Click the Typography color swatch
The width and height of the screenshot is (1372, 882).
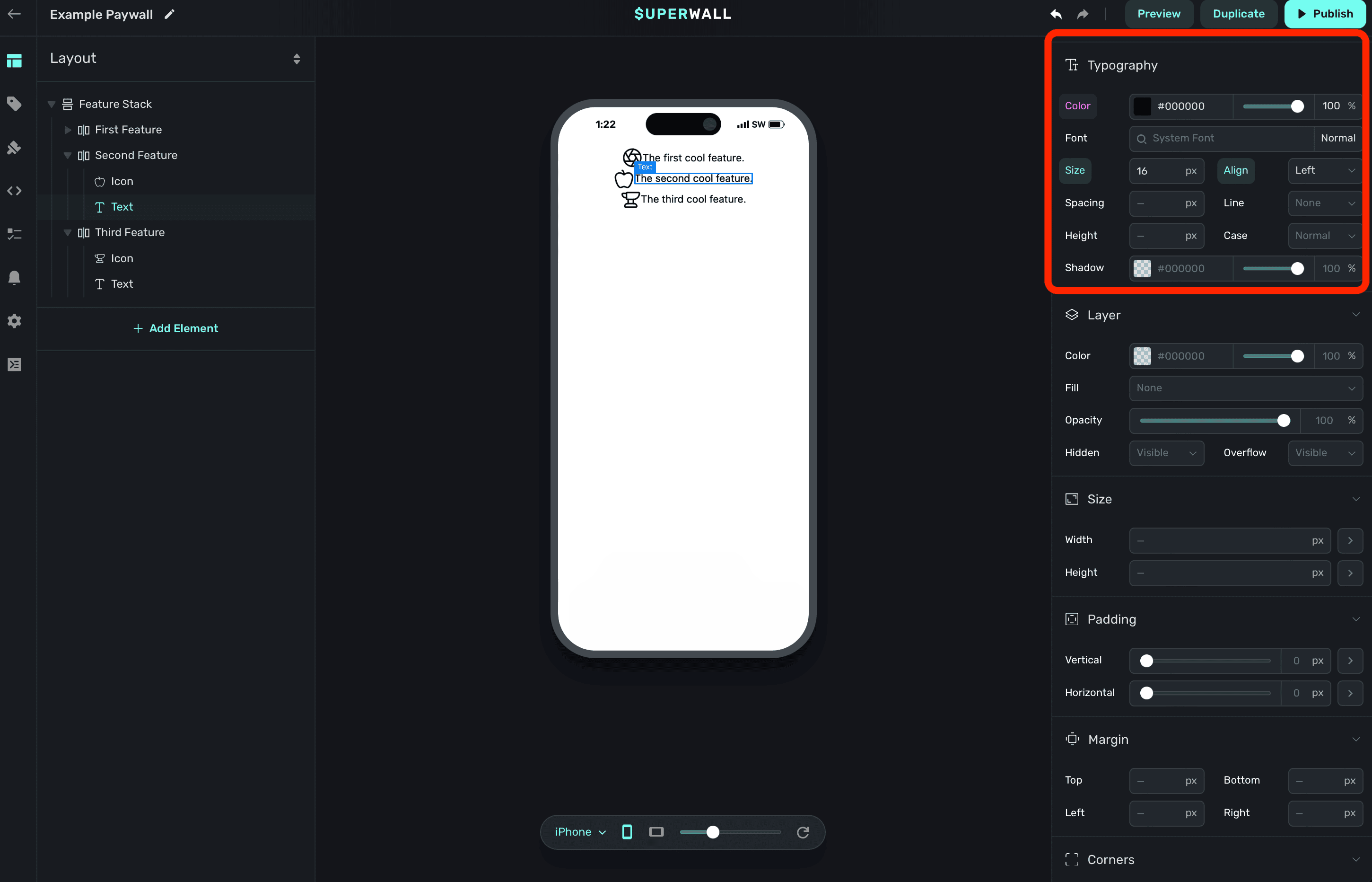click(1142, 106)
